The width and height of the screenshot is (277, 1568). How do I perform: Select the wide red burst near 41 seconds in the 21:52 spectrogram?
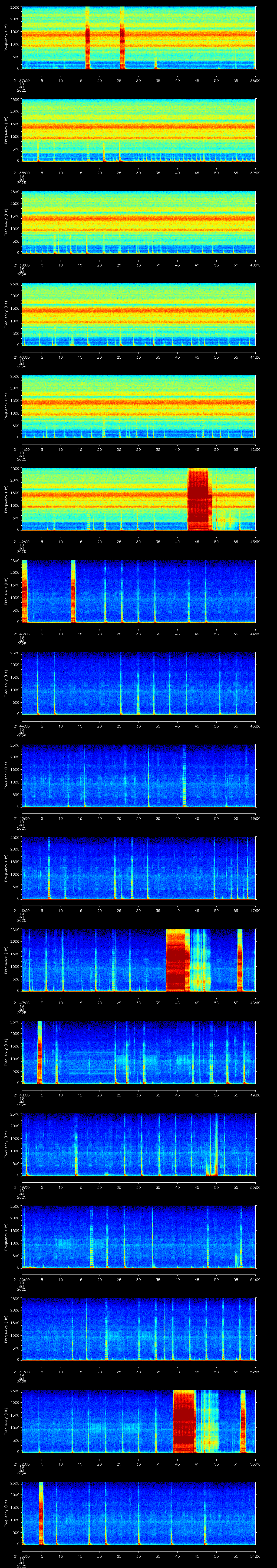click(x=184, y=1421)
